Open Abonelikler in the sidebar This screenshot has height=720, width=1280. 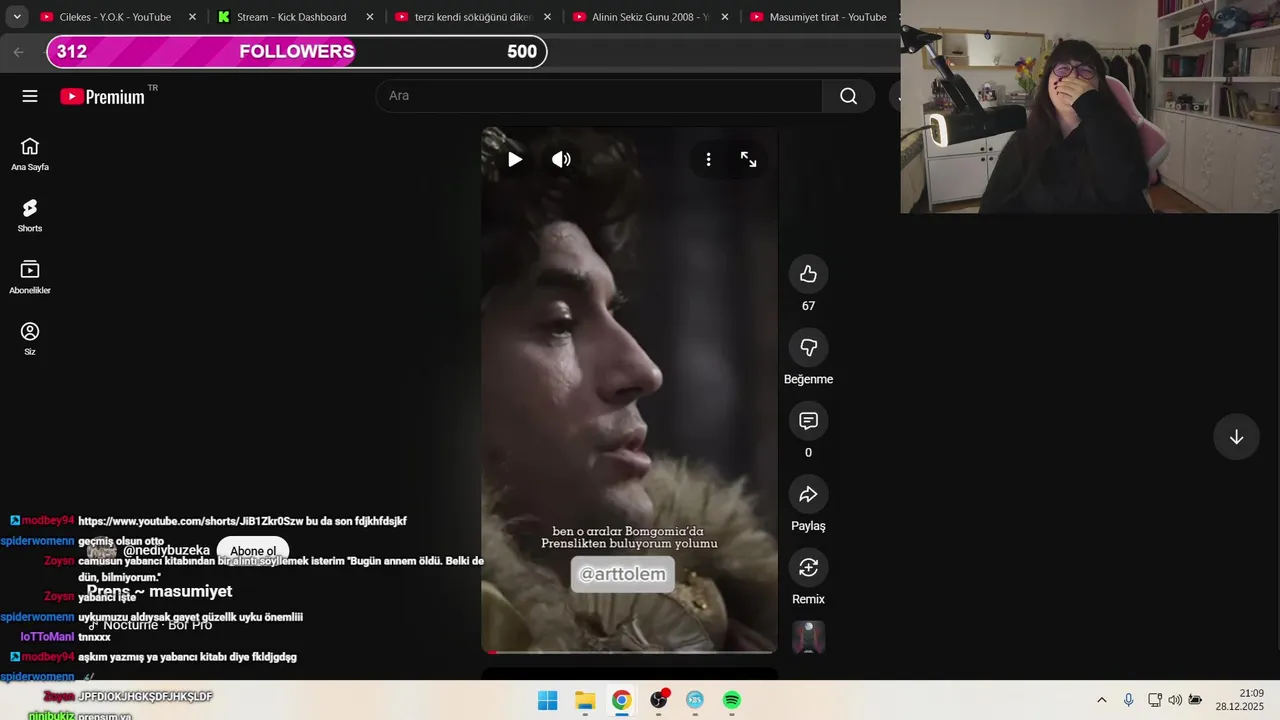[x=30, y=277]
